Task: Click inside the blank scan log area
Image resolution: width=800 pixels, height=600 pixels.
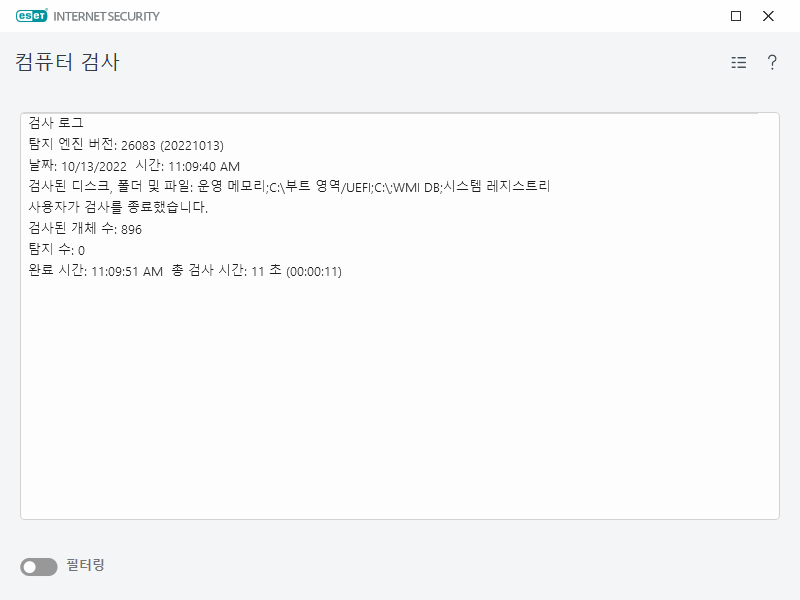Action: point(400,400)
